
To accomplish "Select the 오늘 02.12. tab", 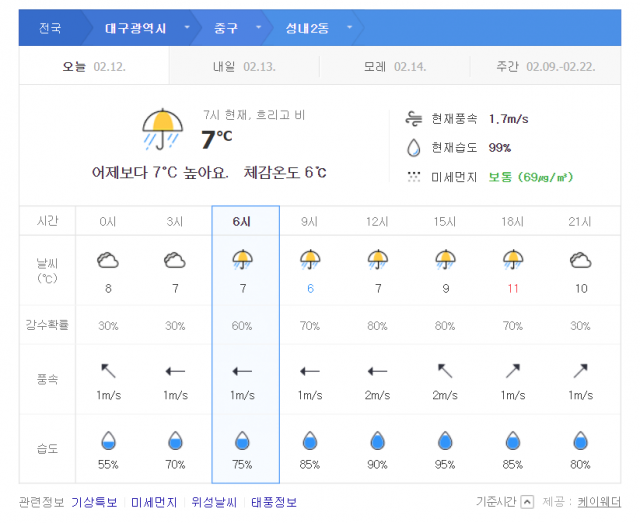I will click(x=94, y=66).
